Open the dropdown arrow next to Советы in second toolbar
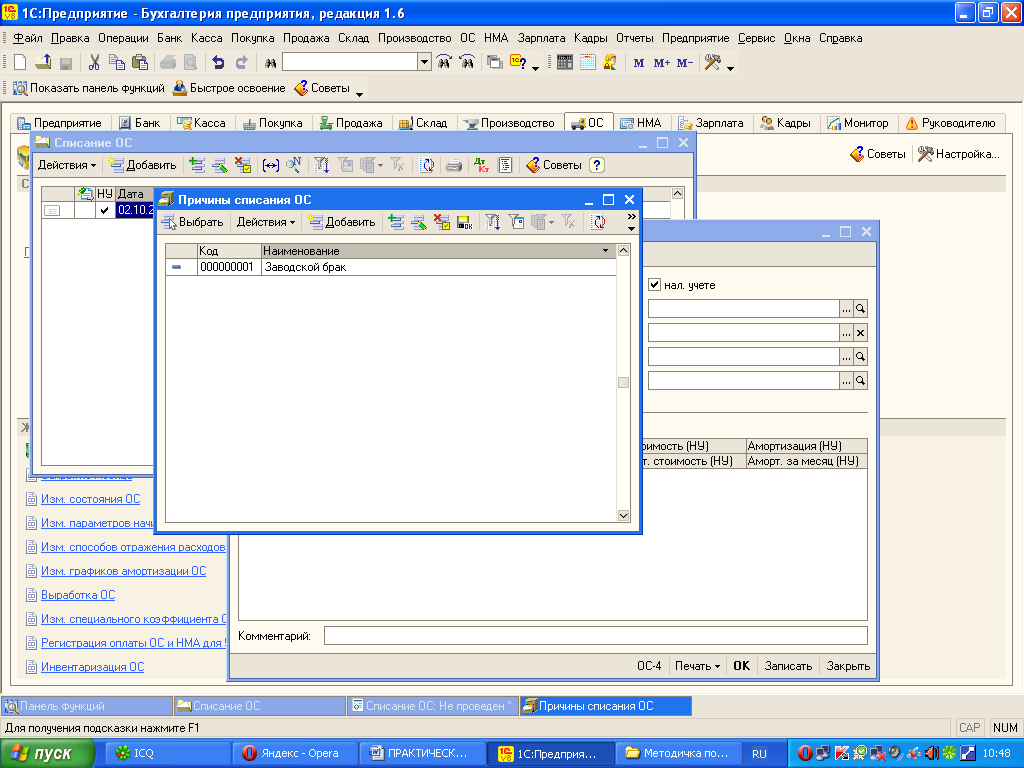The image size is (1024, 768). [x=359, y=93]
